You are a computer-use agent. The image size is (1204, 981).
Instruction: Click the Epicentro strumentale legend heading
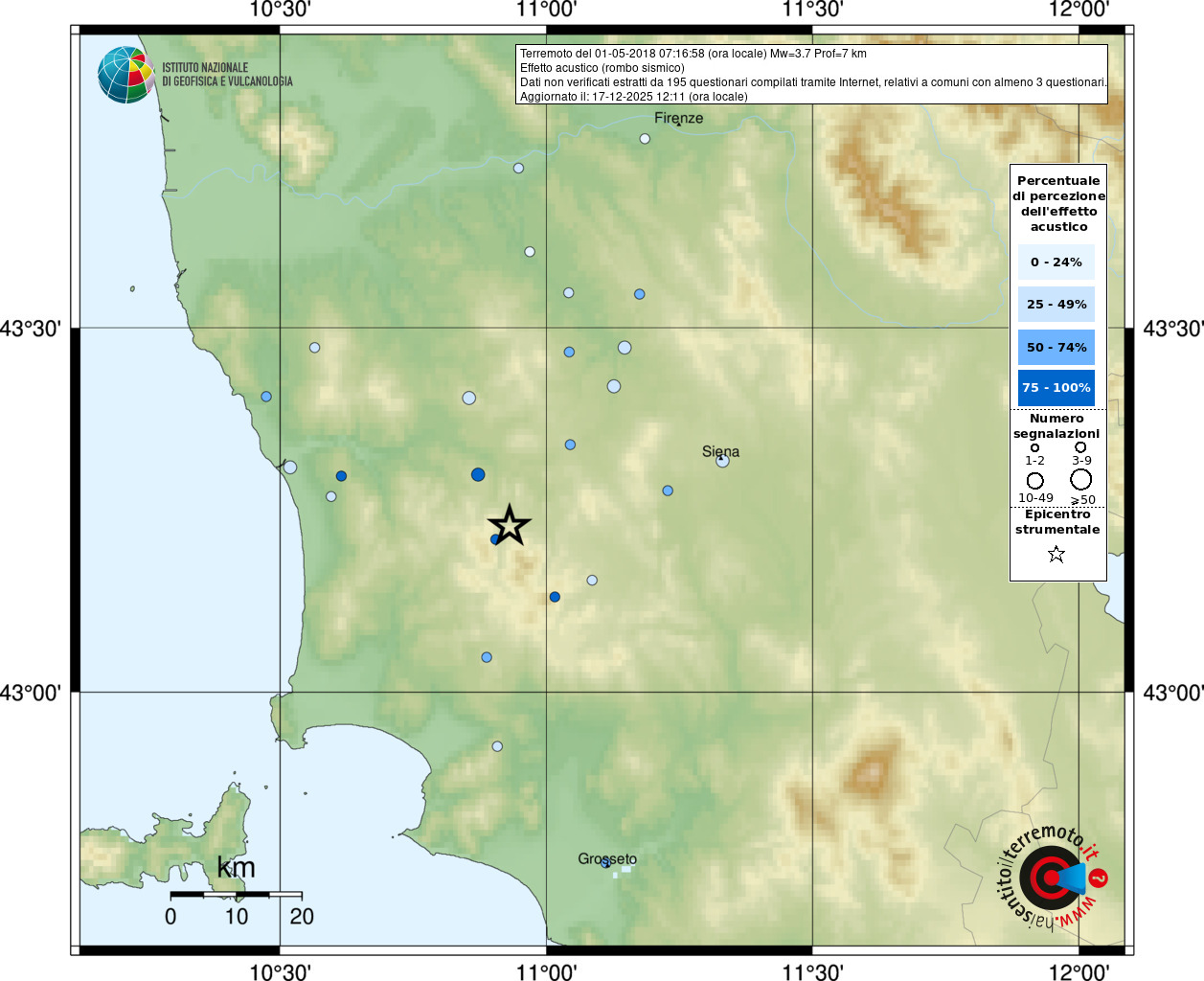pos(1057,521)
